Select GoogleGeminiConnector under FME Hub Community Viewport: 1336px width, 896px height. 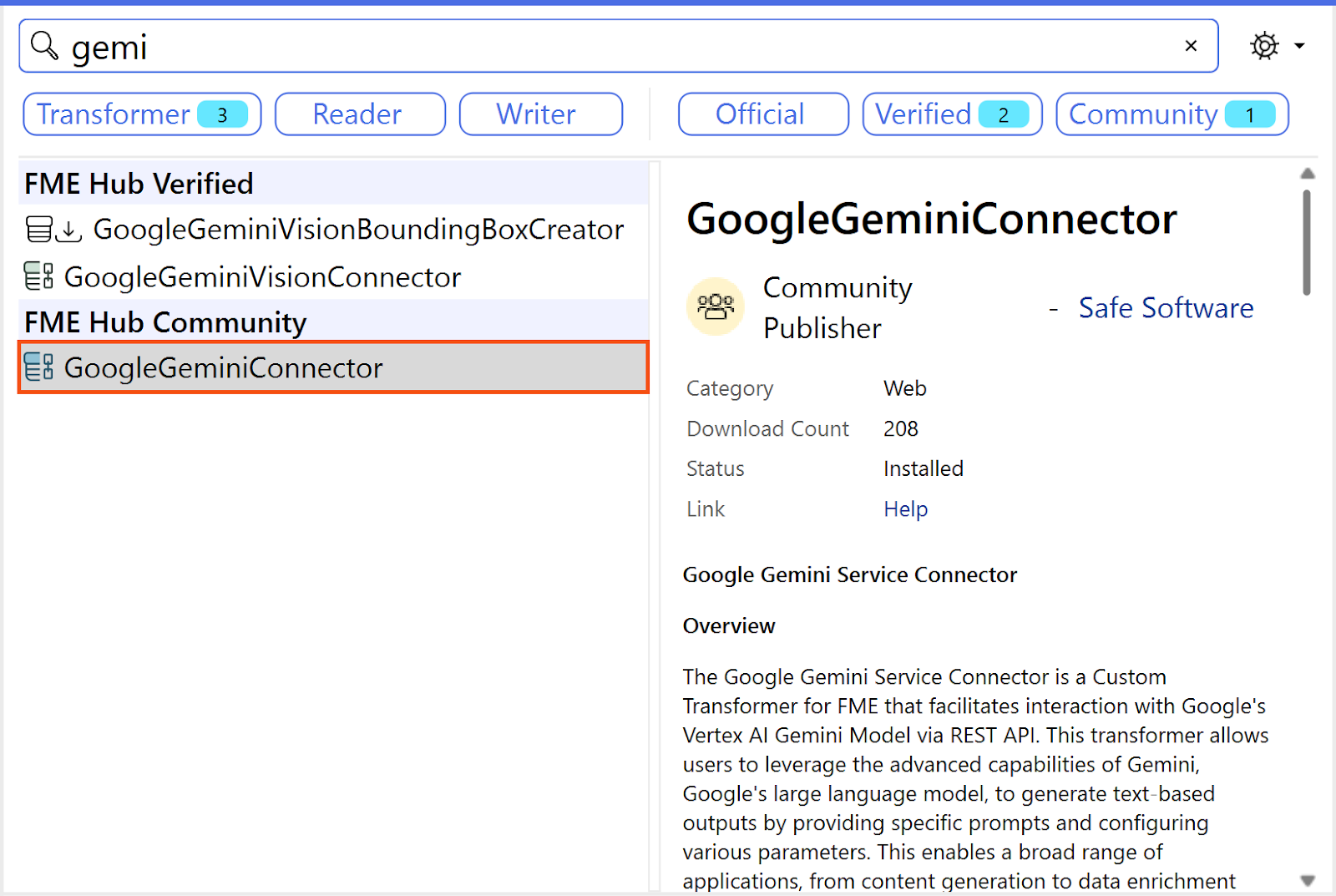(x=333, y=367)
